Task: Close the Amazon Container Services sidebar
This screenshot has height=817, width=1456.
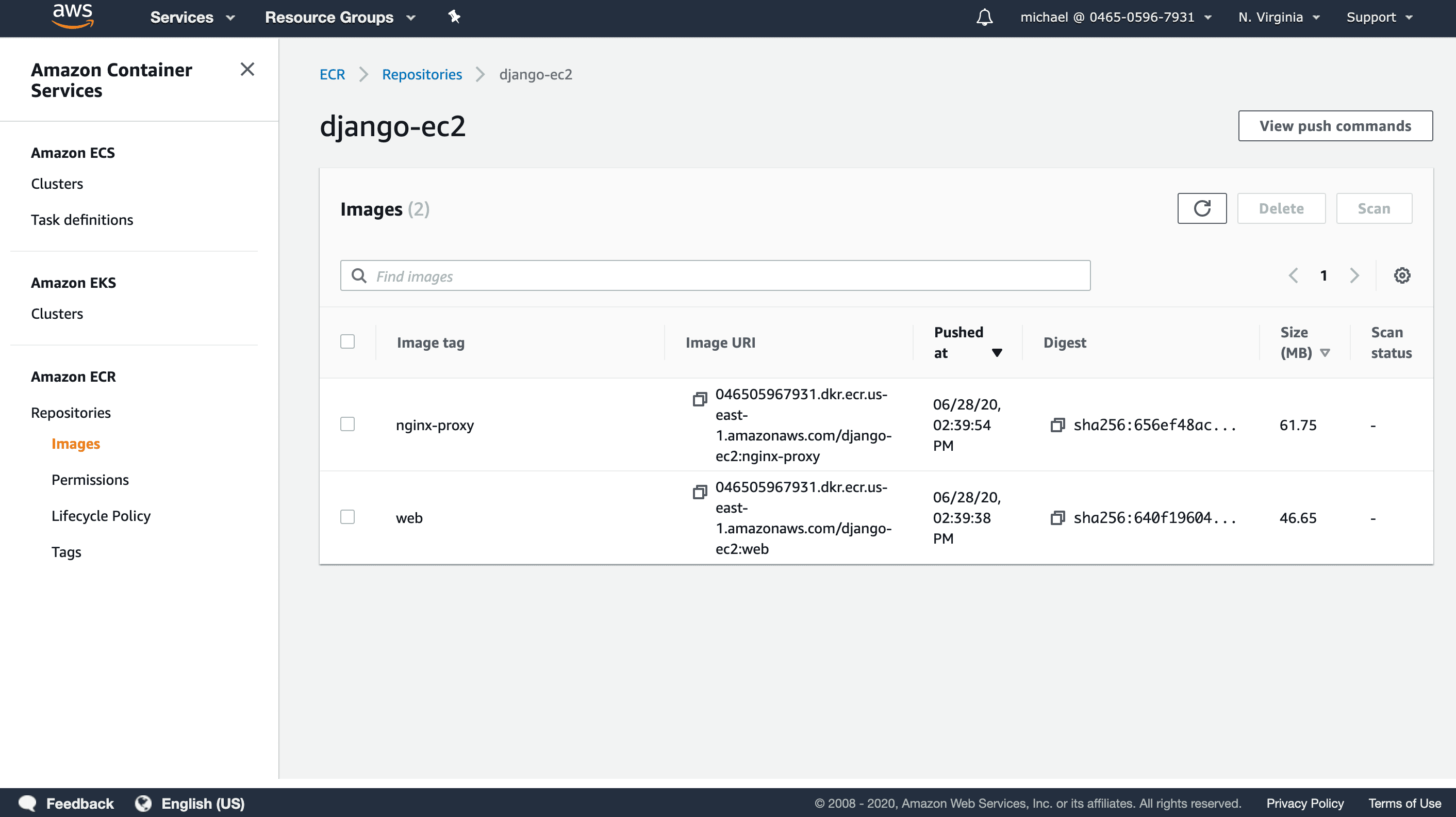Action: coord(247,69)
